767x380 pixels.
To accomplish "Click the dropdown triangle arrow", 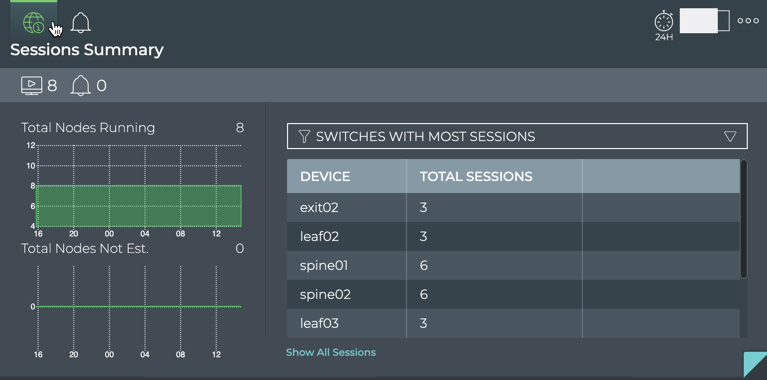I will pyautogui.click(x=730, y=136).
